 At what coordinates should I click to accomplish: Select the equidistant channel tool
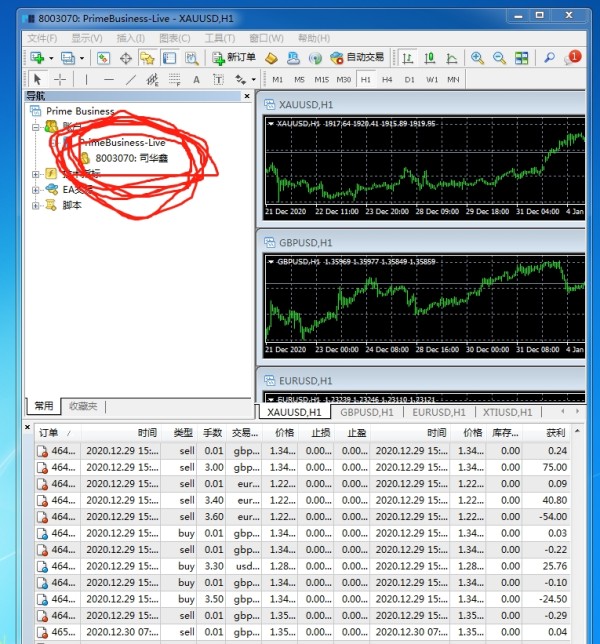coord(152,79)
